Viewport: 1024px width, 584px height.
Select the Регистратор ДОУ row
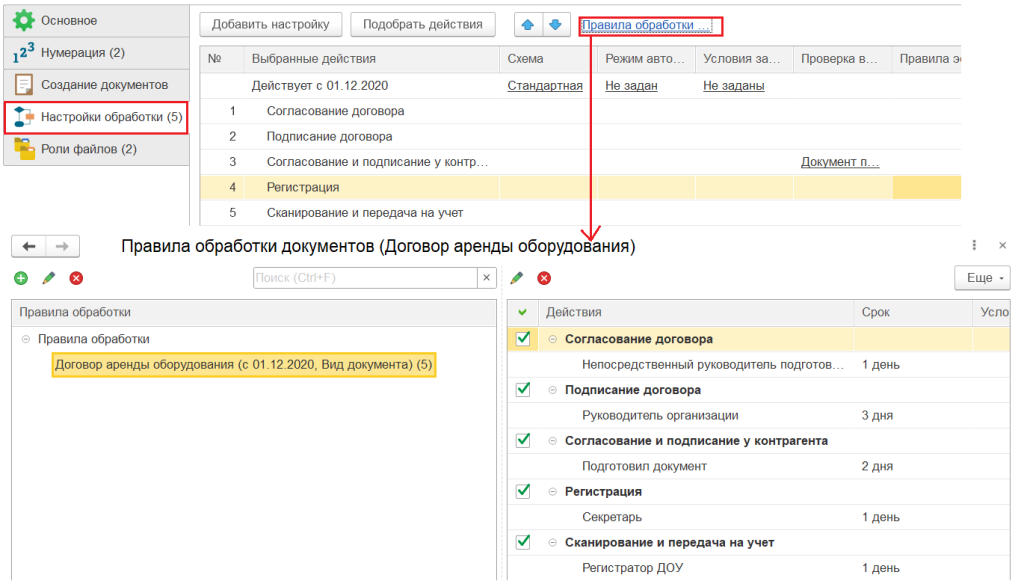coord(758,568)
